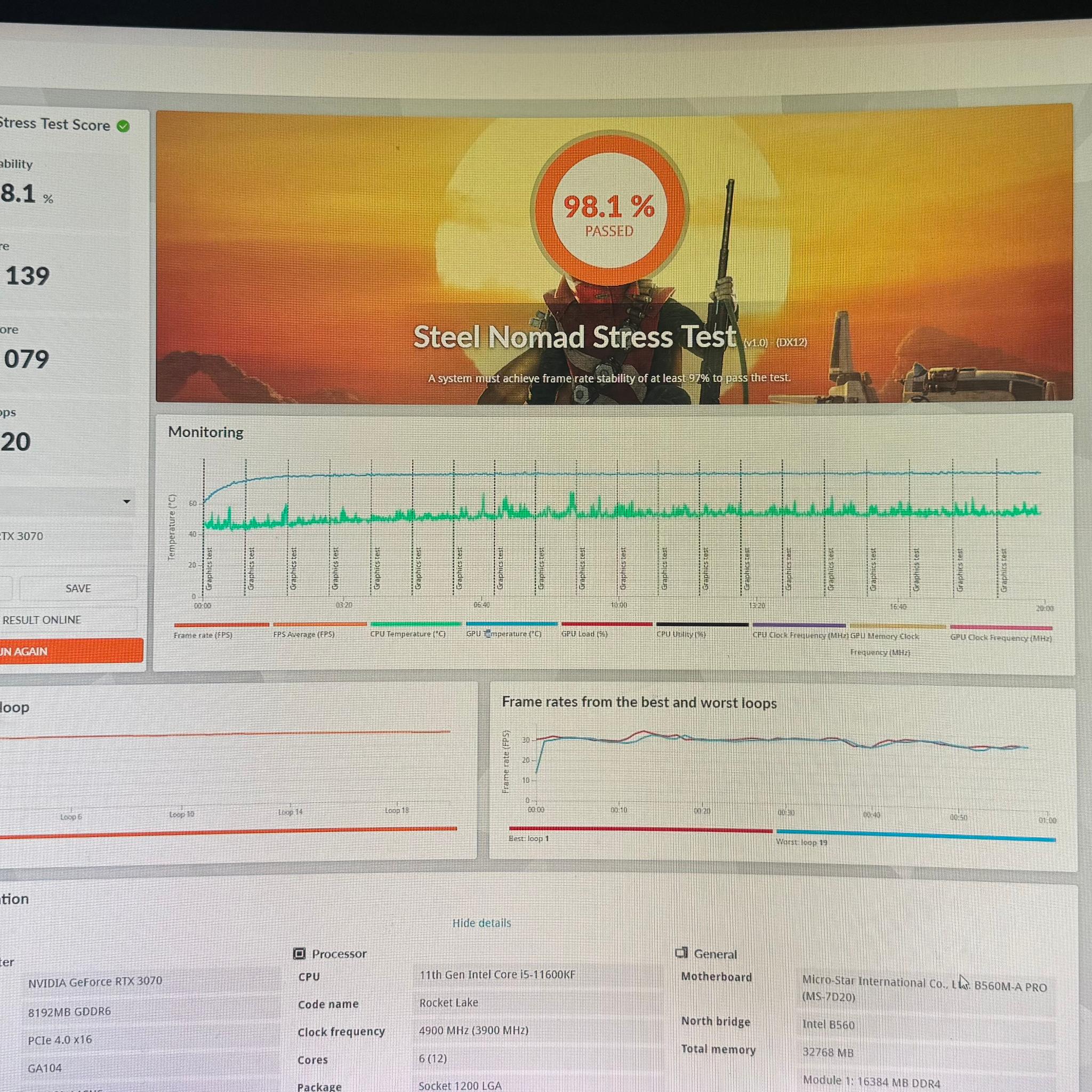Click the Steel Nomad Stress Test banner image
Image resolution: width=1092 pixels, height=1092 pixels.
click(614, 254)
